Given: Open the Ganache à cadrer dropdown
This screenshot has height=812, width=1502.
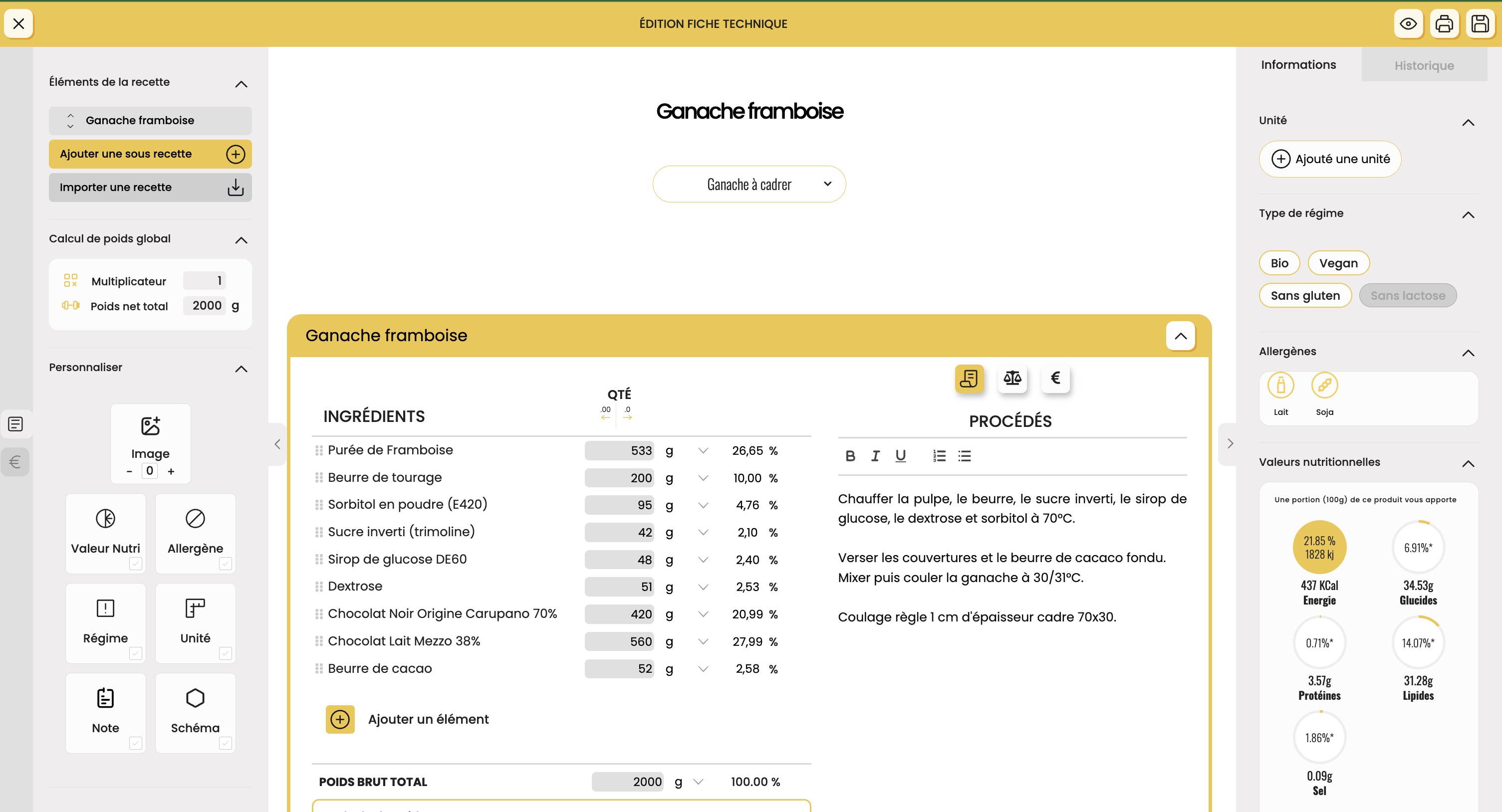Looking at the screenshot, I should click(x=749, y=184).
